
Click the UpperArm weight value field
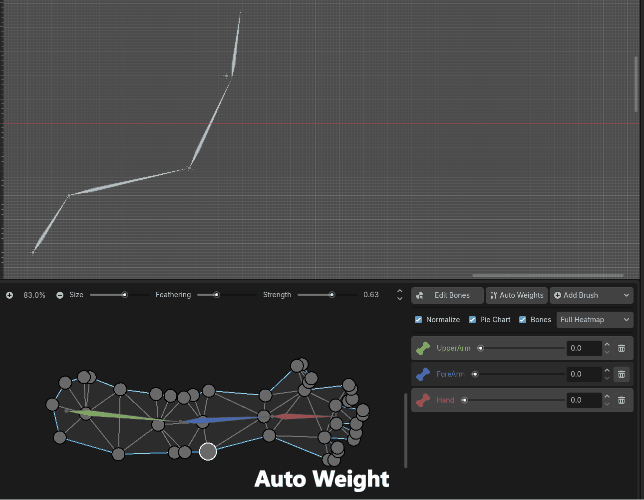tap(584, 348)
